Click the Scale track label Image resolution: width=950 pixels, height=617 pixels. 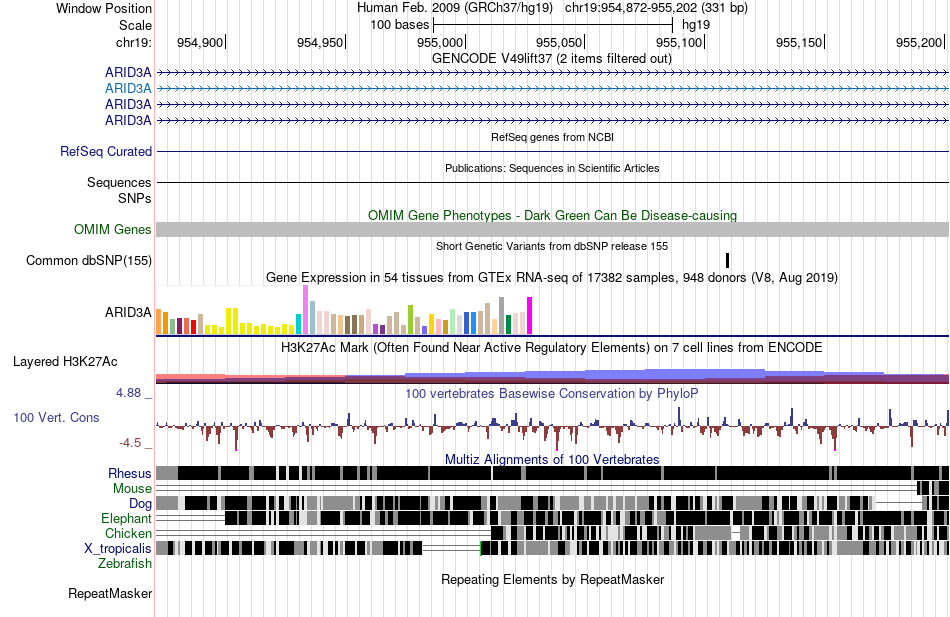pyautogui.click(x=135, y=25)
